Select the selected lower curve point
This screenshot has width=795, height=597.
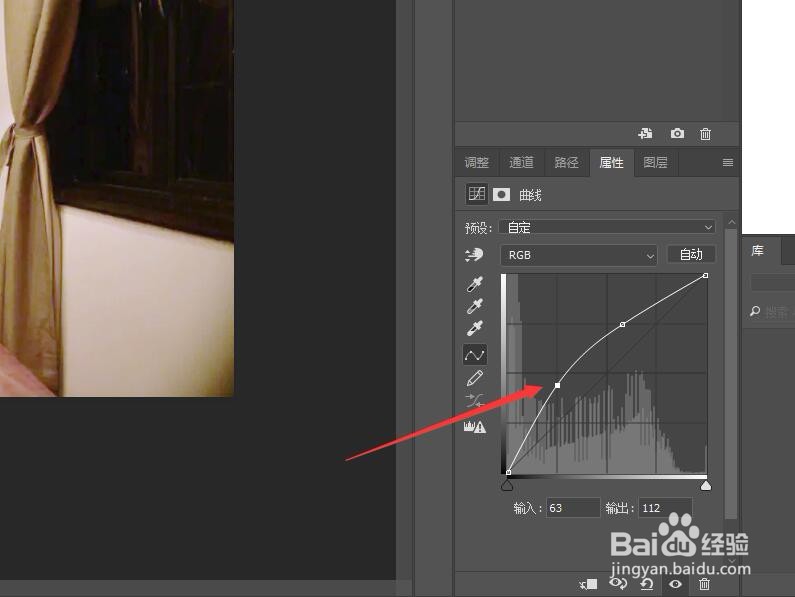point(558,385)
